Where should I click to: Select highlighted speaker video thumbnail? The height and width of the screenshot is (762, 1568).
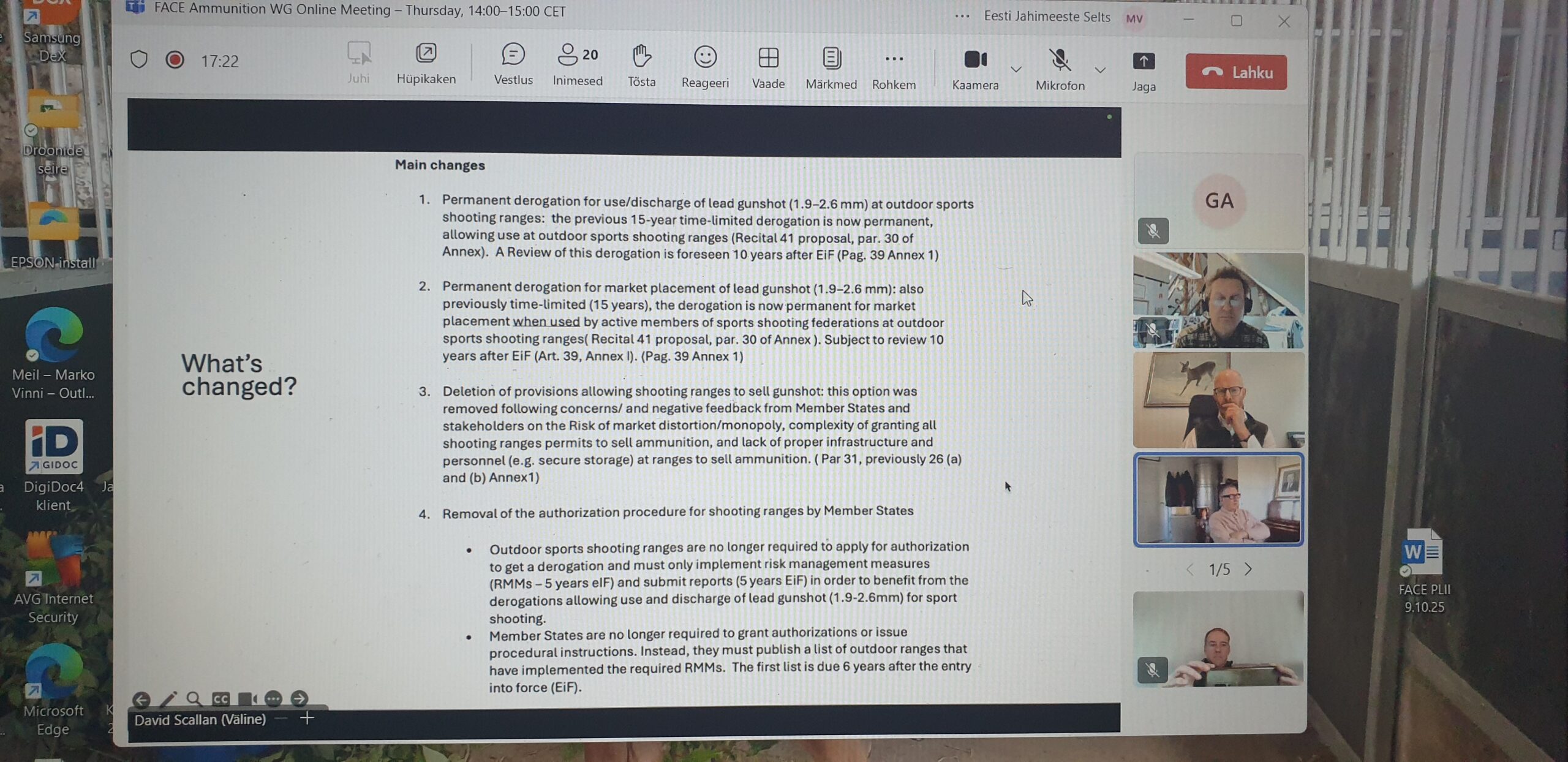(1218, 499)
